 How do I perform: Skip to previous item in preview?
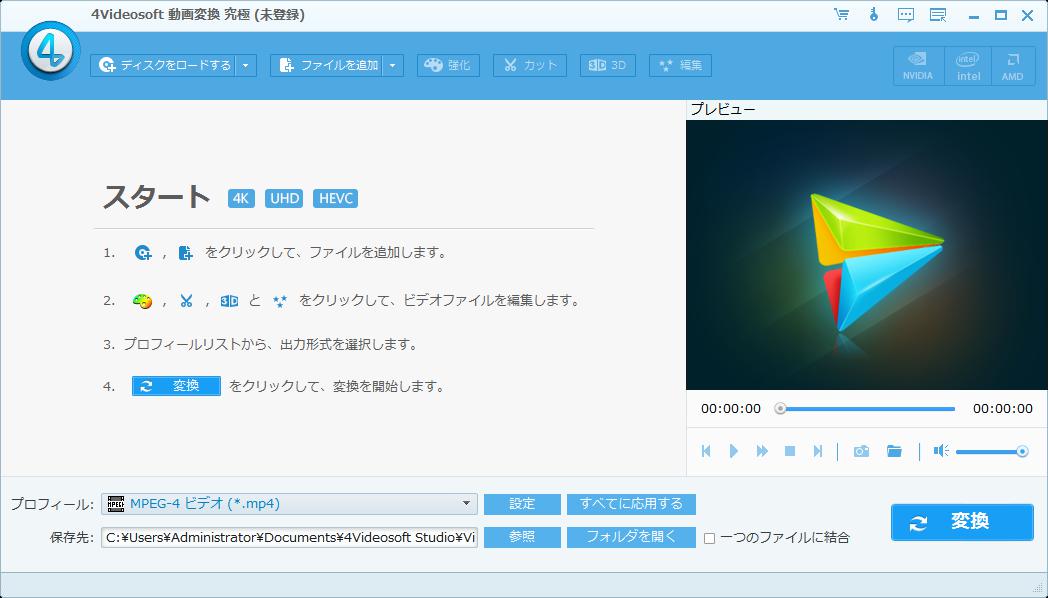706,452
